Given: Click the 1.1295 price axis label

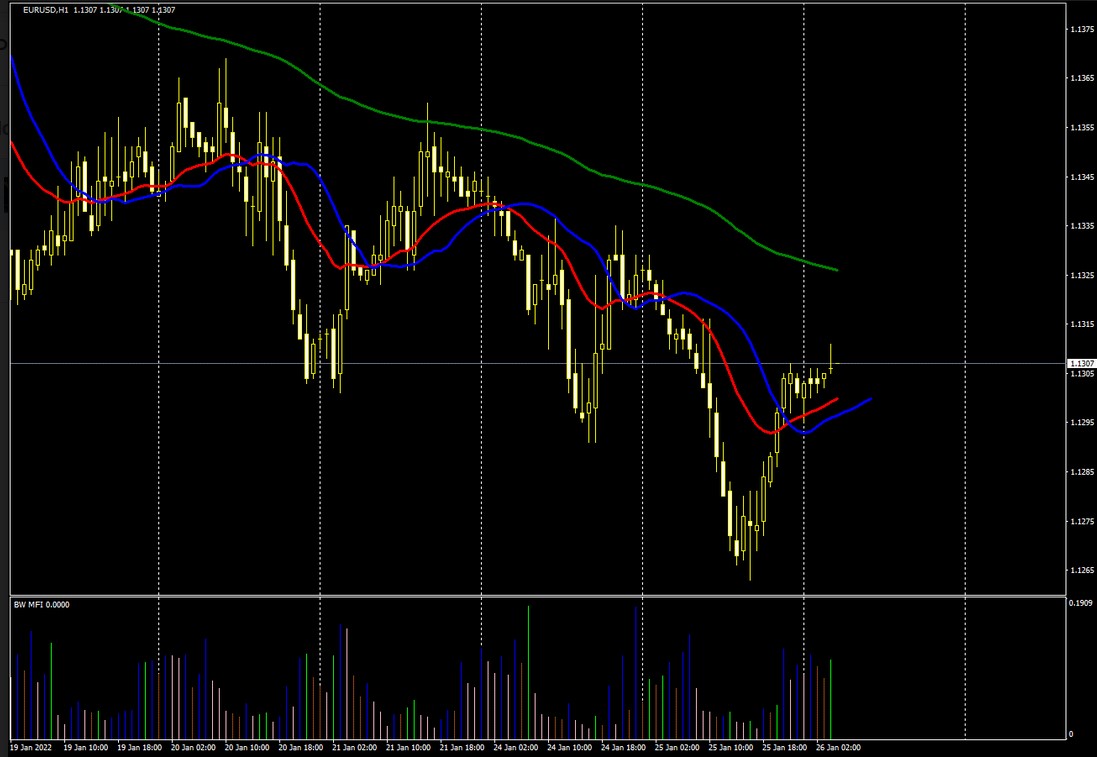Looking at the screenshot, I should point(1082,423).
